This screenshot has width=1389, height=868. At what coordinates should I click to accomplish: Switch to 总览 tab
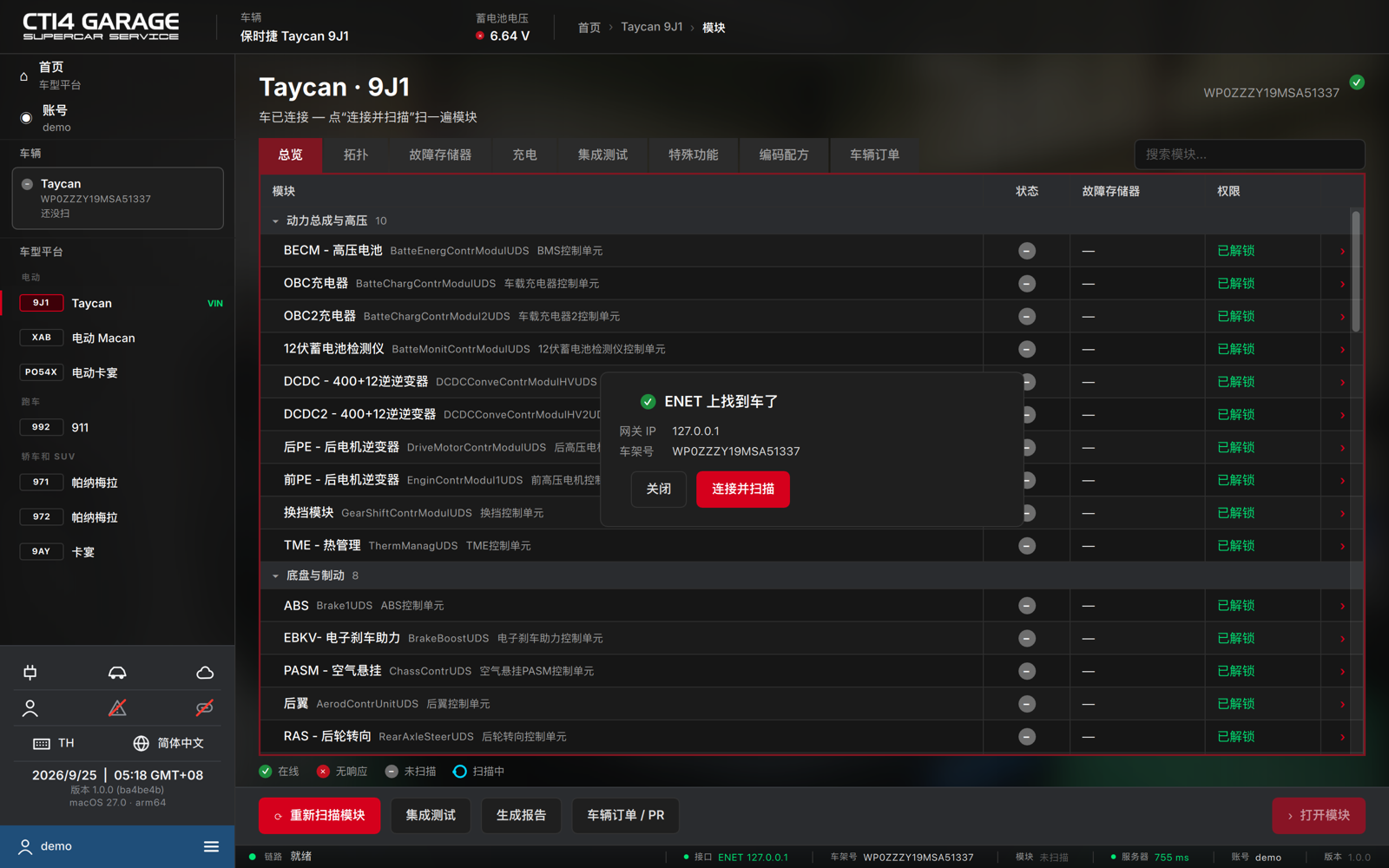291,155
